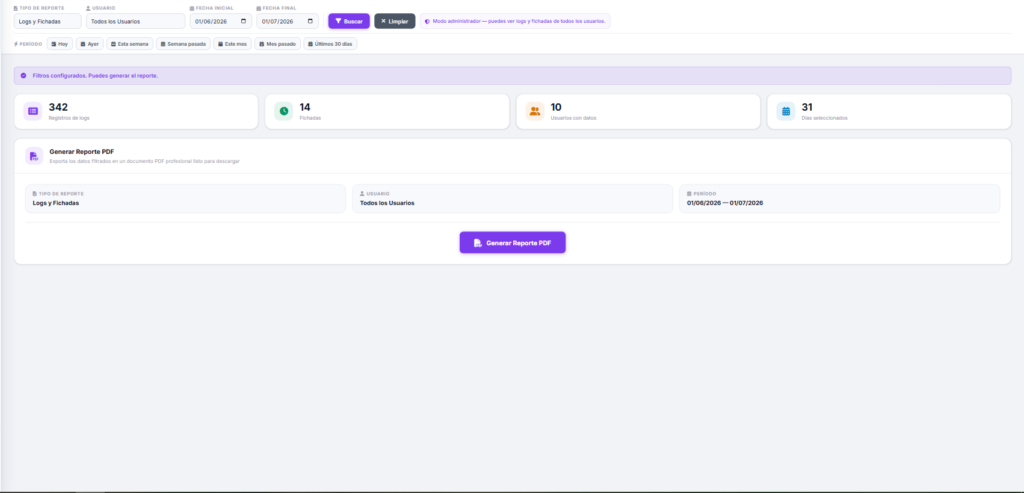Open the Tipo de Reporte dropdown
The height and width of the screenshot is (493, 1024).
pos(48,22)
